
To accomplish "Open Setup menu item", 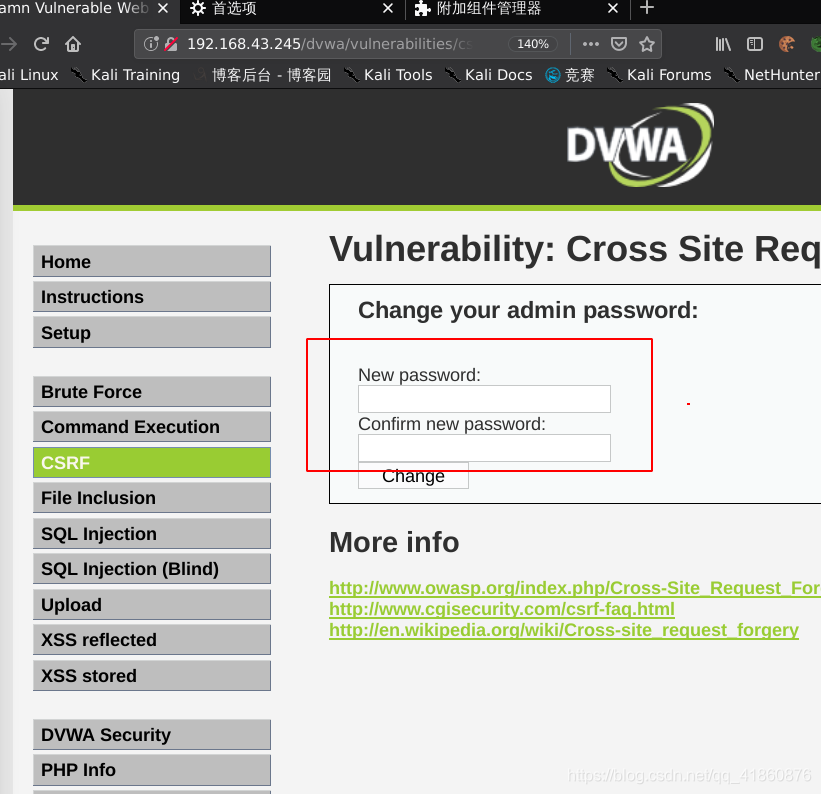I will coord(152,333).
